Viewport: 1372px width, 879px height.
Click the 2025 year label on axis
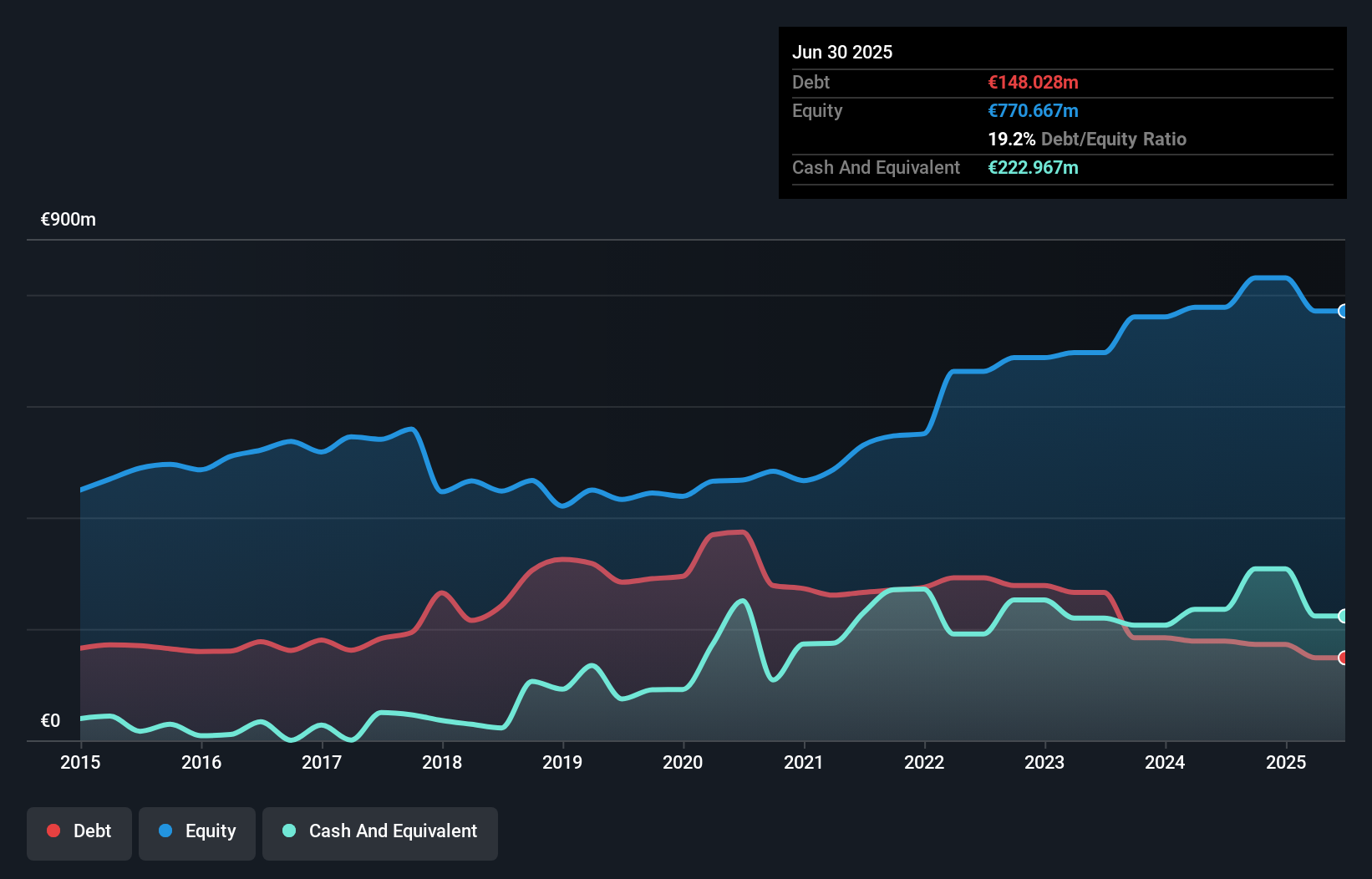1286,762
